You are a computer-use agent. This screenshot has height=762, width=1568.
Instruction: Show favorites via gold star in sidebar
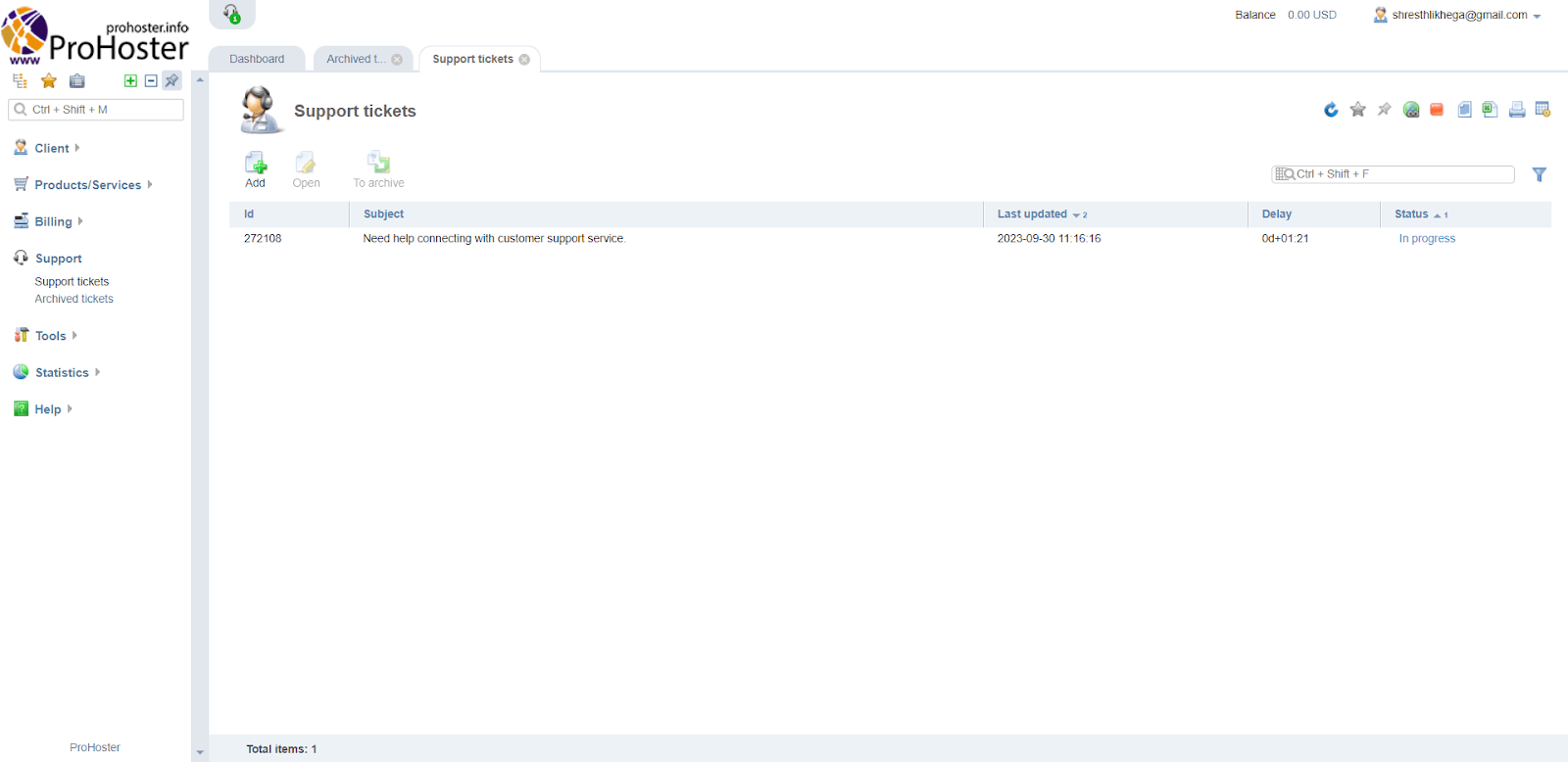pos(49,81)
